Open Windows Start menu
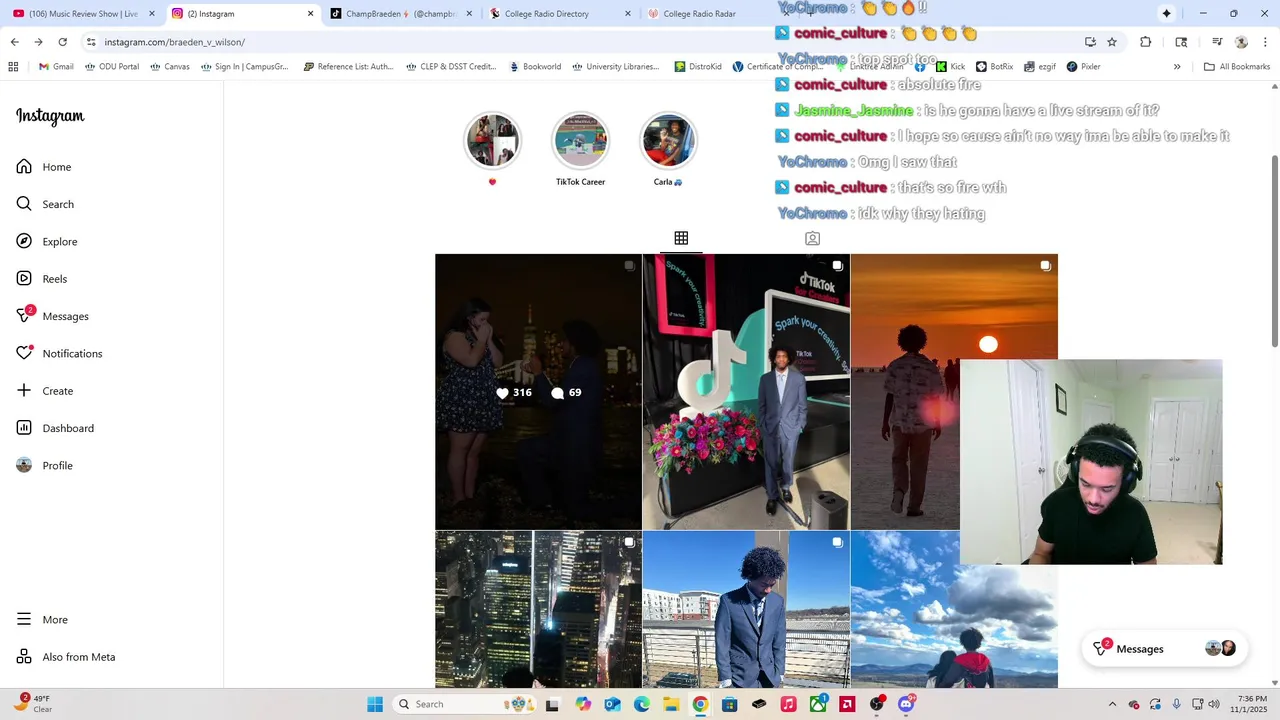The height and width of the screenshot is (720, 1280). [375, 704]
